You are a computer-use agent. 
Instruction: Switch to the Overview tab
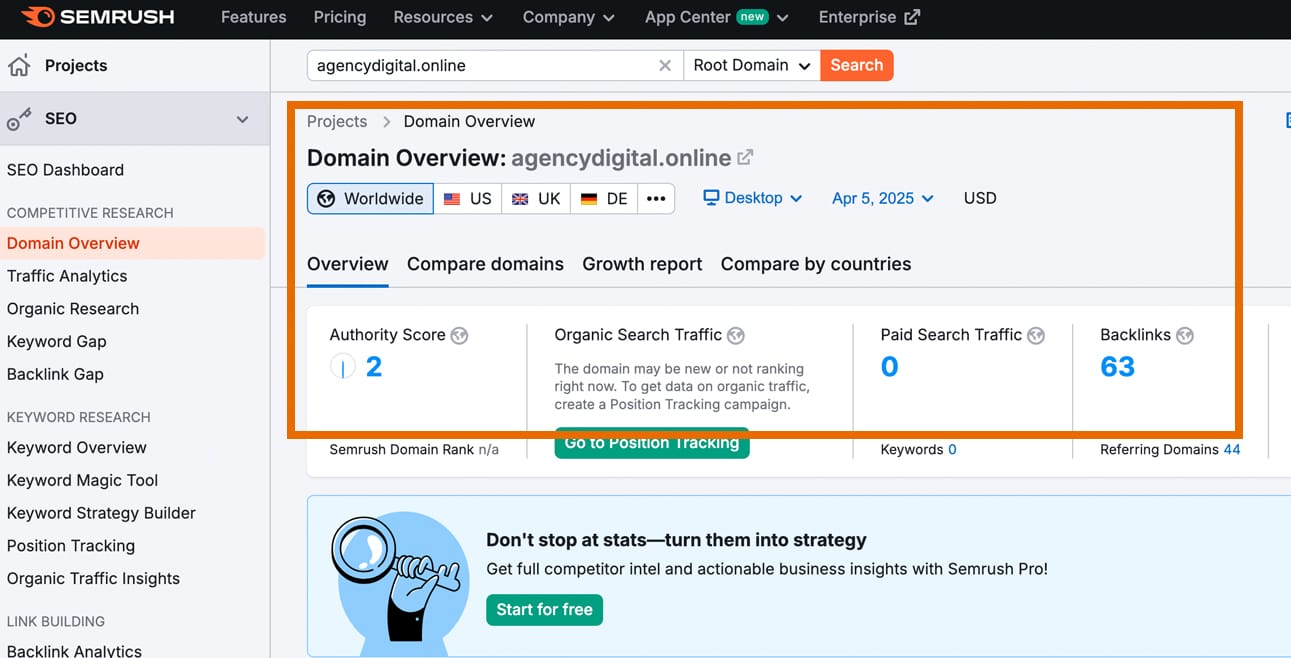pos(347,264)
